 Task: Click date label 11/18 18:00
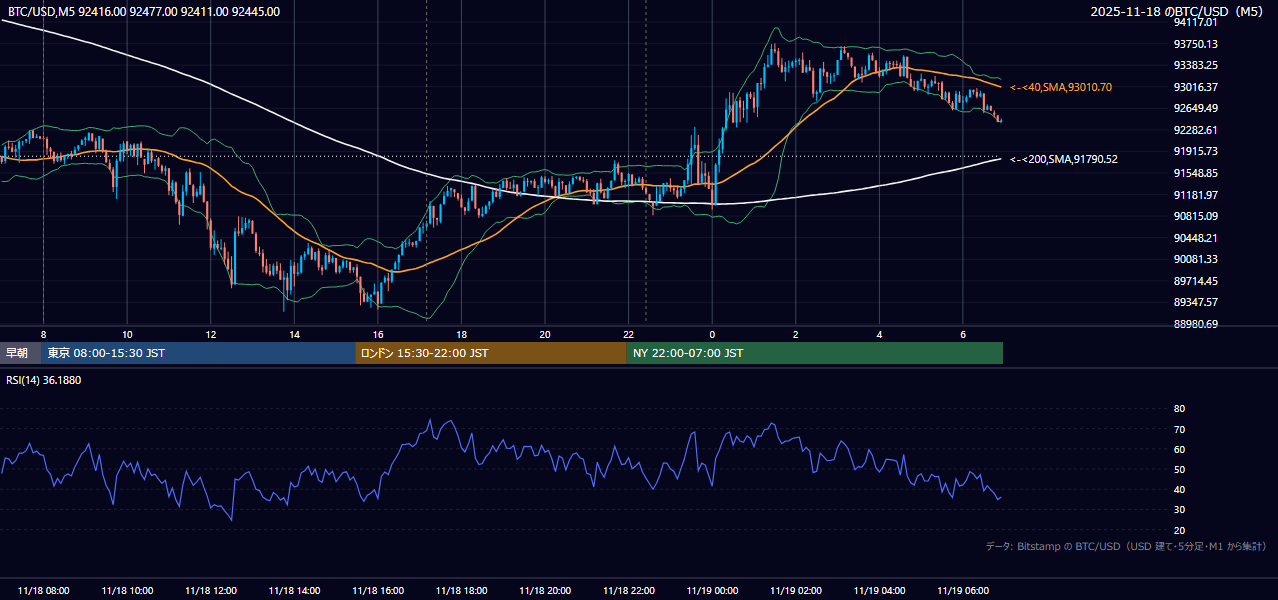461,591
